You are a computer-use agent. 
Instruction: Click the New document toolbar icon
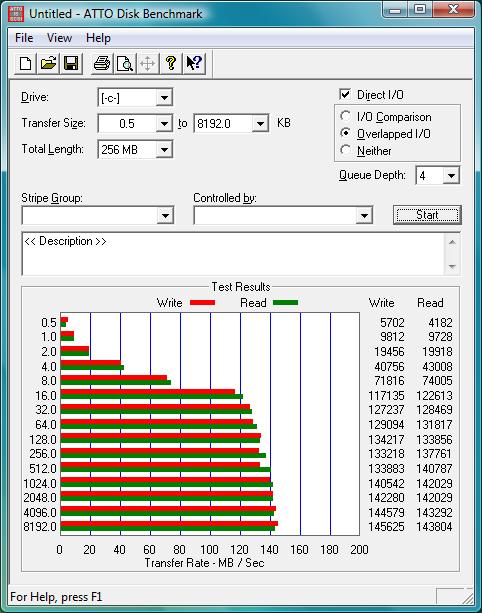[x=25, y=63]
